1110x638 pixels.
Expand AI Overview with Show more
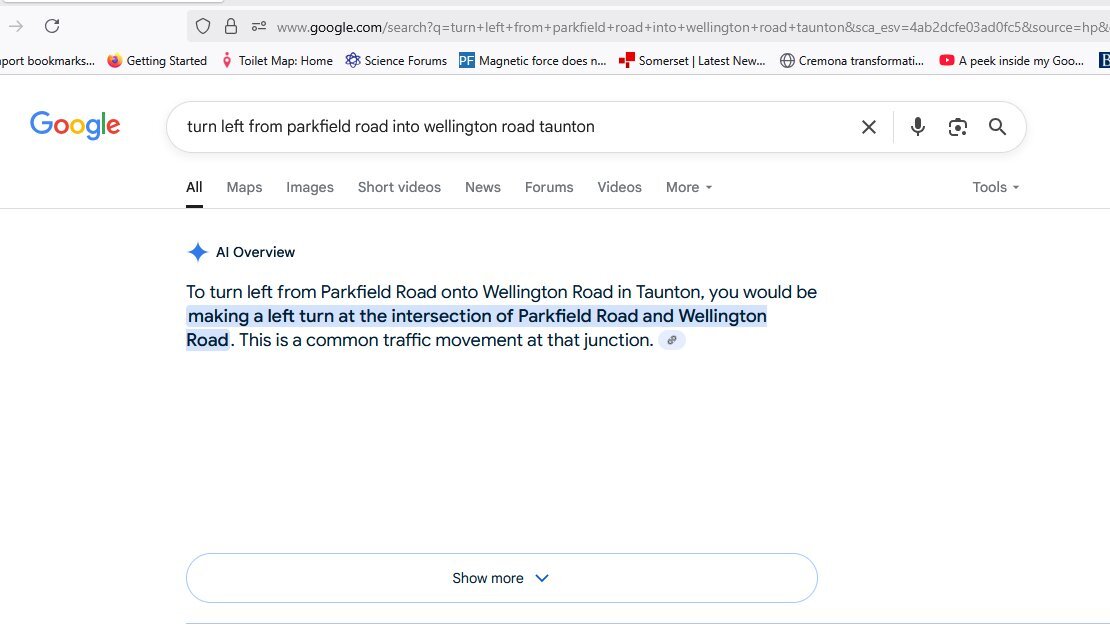(501, 578)
